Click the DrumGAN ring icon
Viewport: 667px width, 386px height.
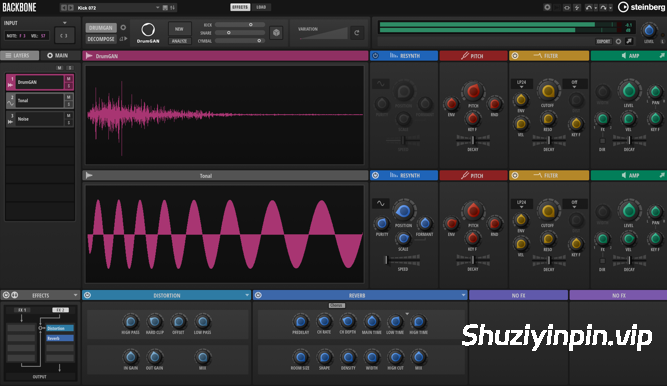point(148,30)
